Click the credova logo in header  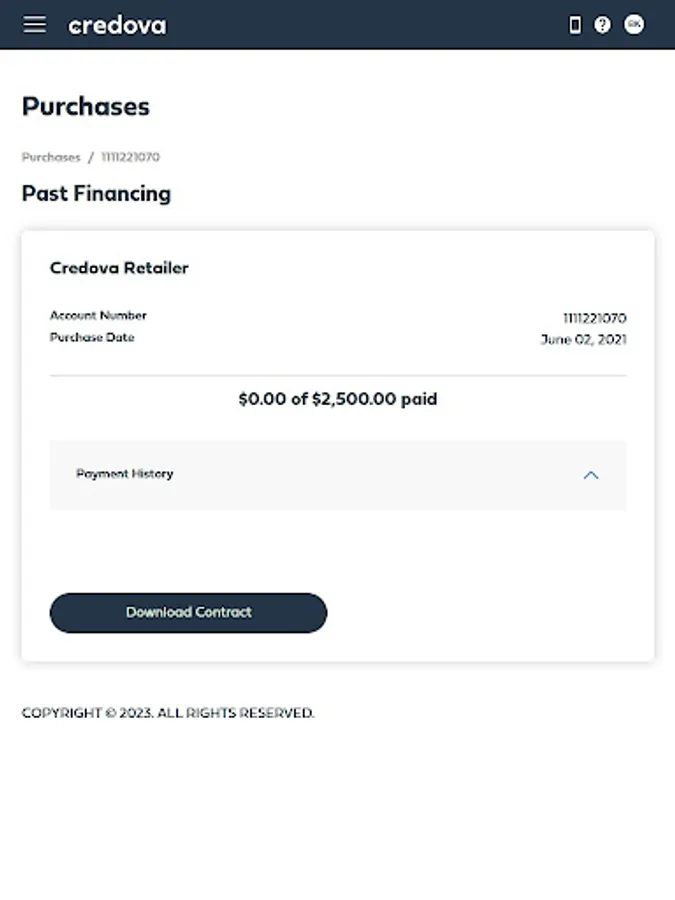pyautogui.click(x=117, y=25)
